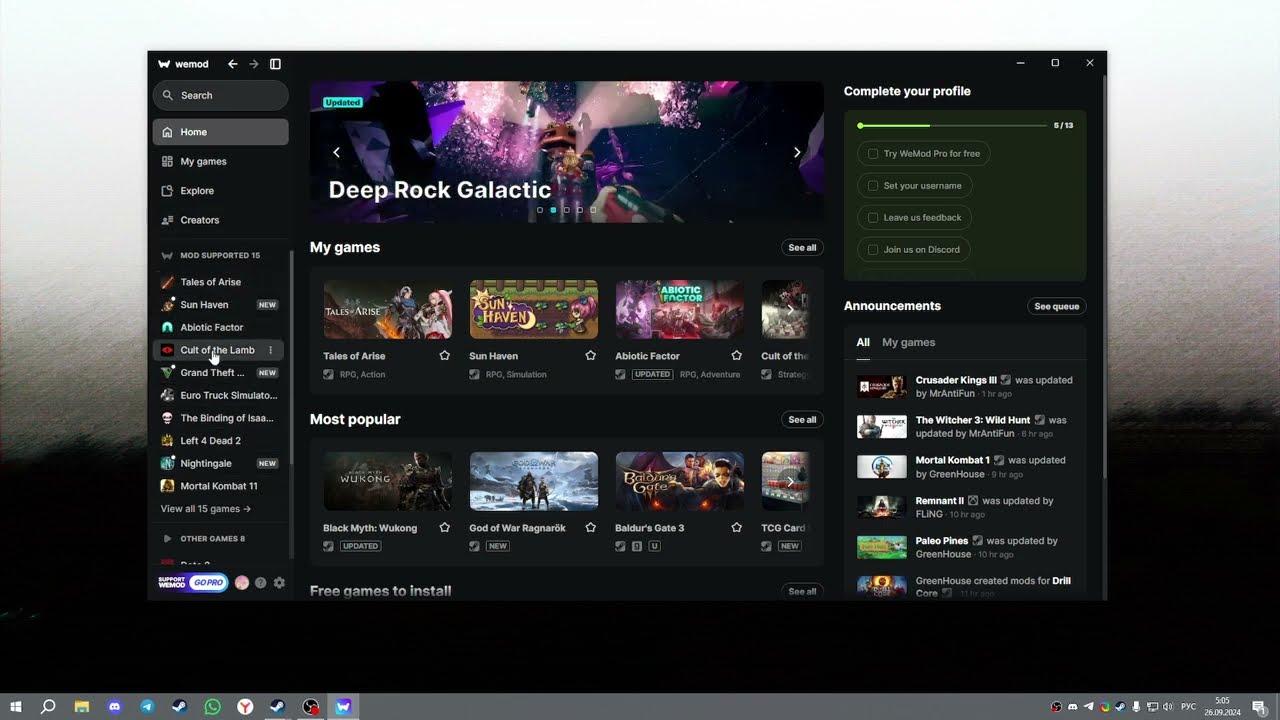Favorite Sun Haven with star
The width and height of the screenshot is (1280, 720).
coord(591,356)
